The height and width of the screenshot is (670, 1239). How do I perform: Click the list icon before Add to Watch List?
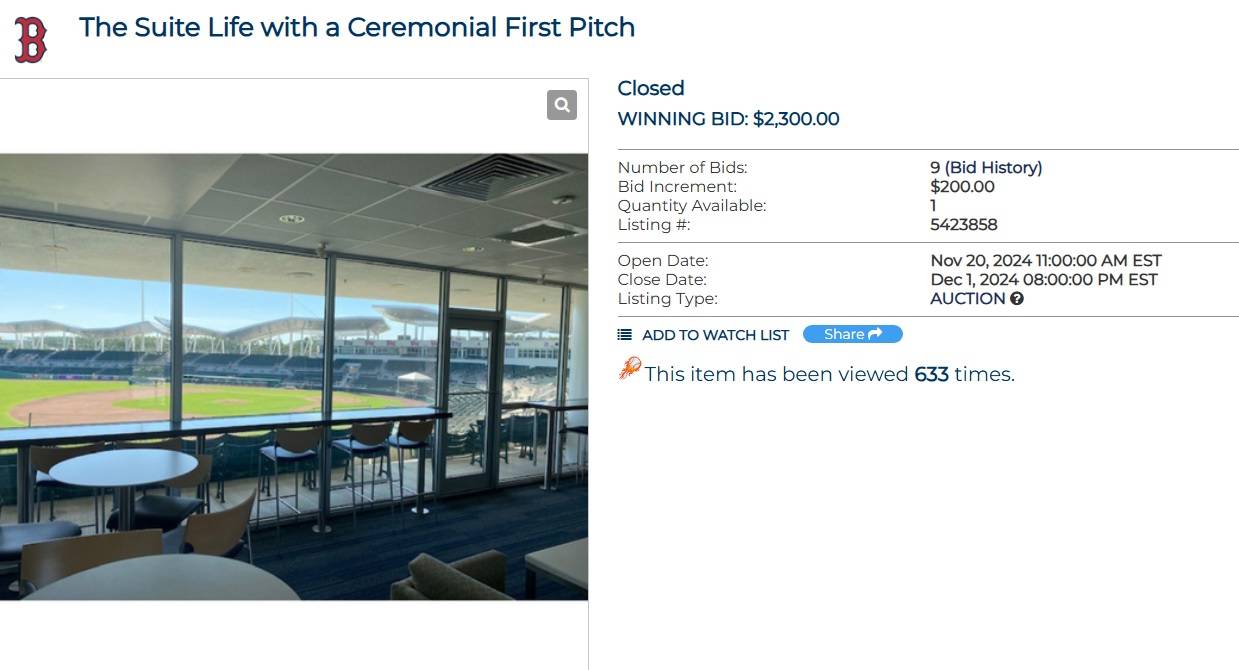click(625, 335)
